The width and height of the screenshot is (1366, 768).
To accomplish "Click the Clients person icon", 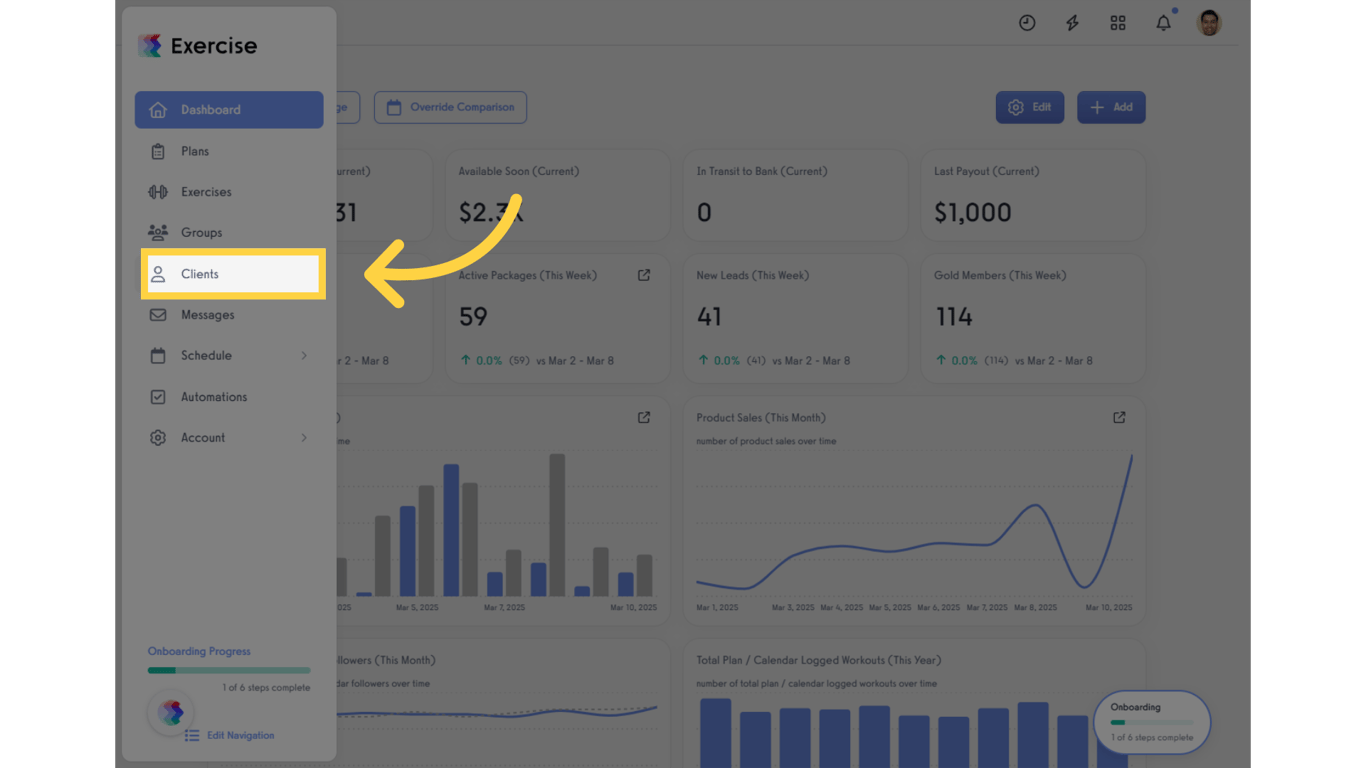I will [x=158, y=274].
